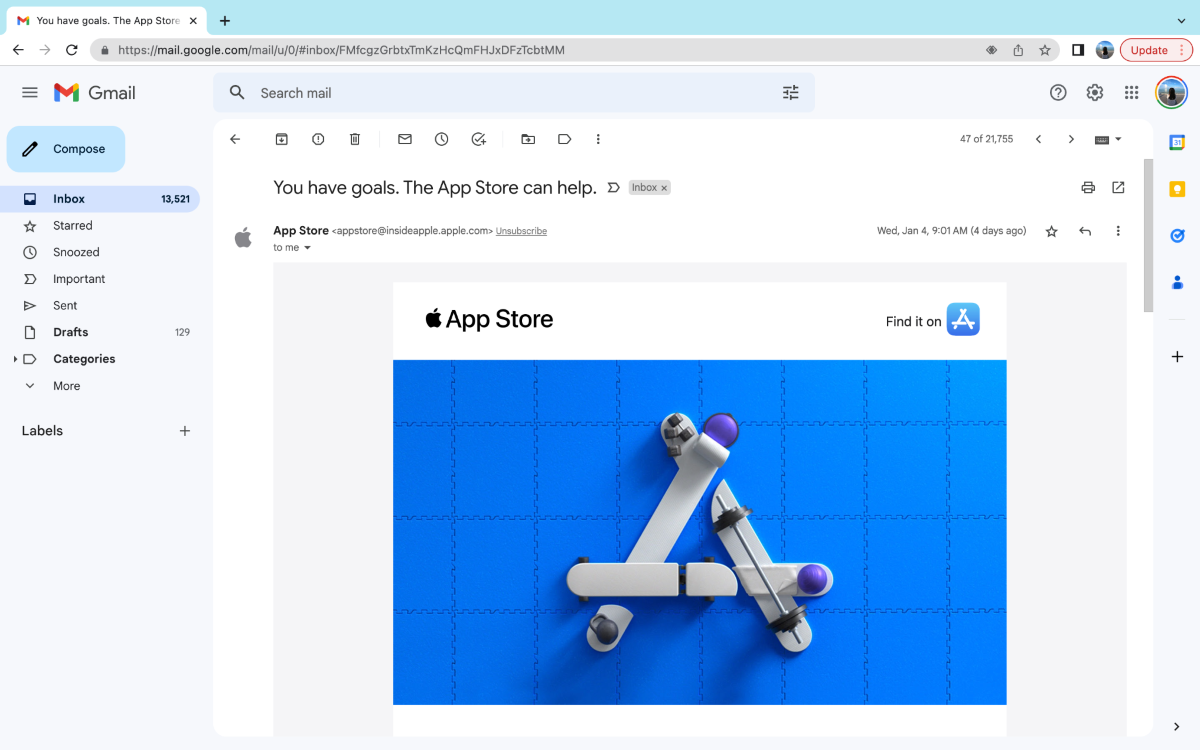Toggle the Chrome side panel icon
This screenshot has width=1200, height=750.
click(x=1078, y=50)
